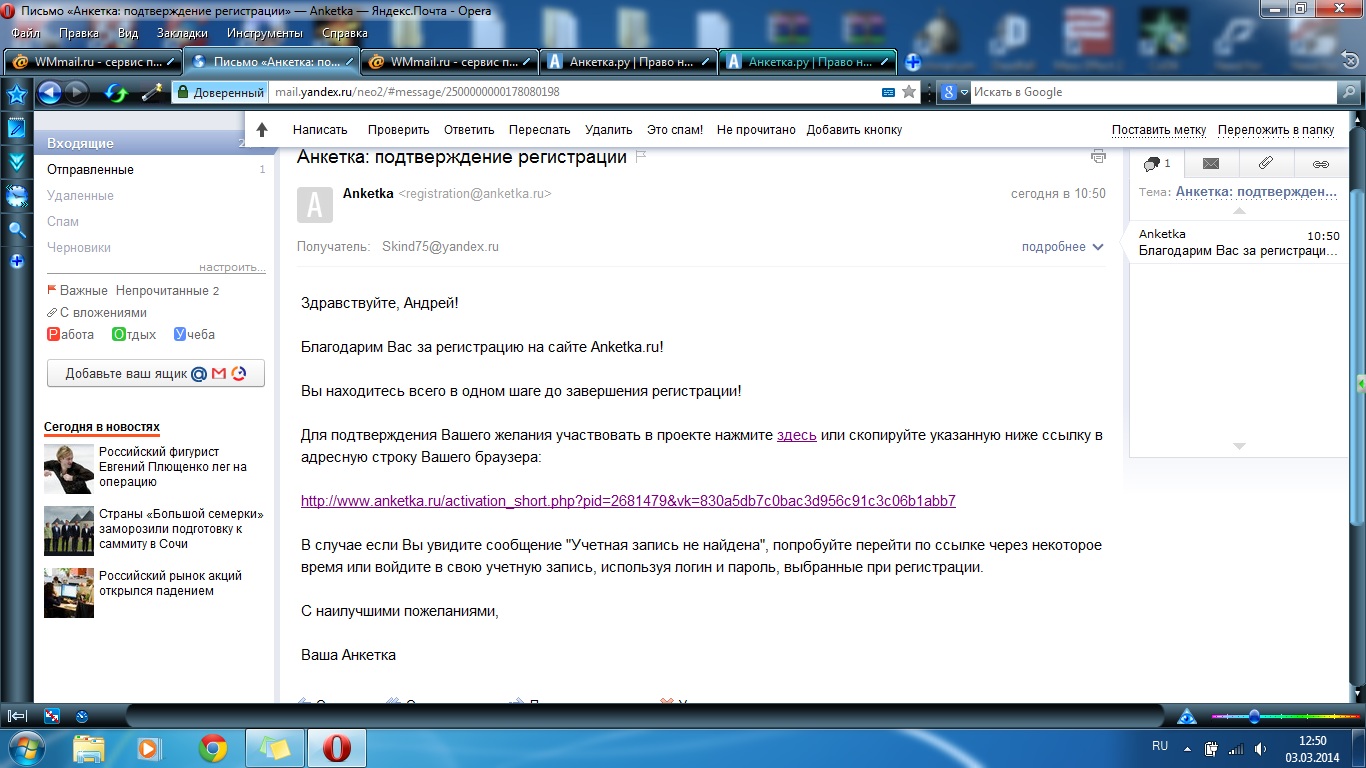This screenshot has width=1366, height=768.
Task: Open the anketka.ru activation link
Action: coord(628,501)
